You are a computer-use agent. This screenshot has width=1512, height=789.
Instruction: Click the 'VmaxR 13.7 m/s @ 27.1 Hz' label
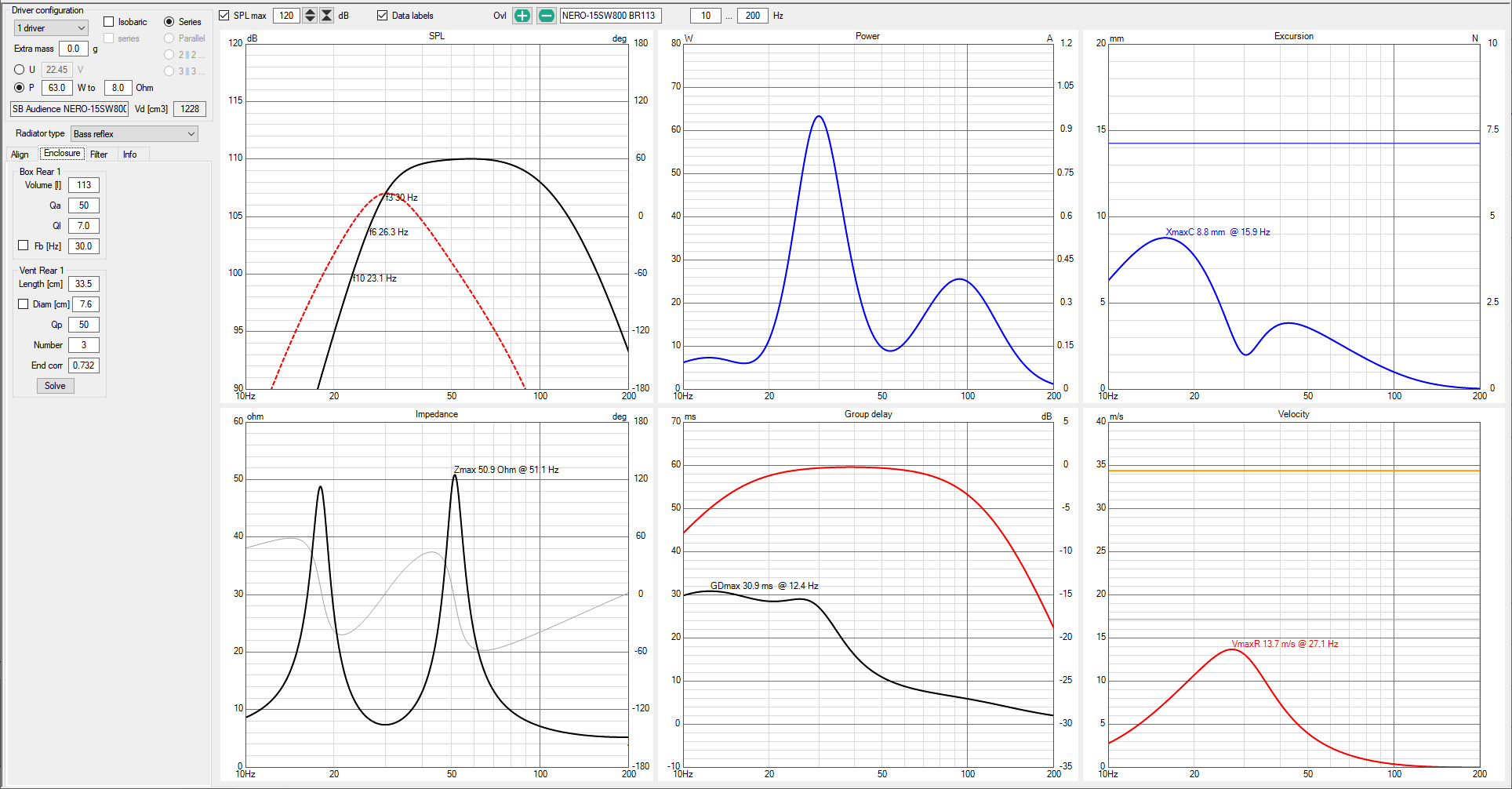(x=1285, y=644)
